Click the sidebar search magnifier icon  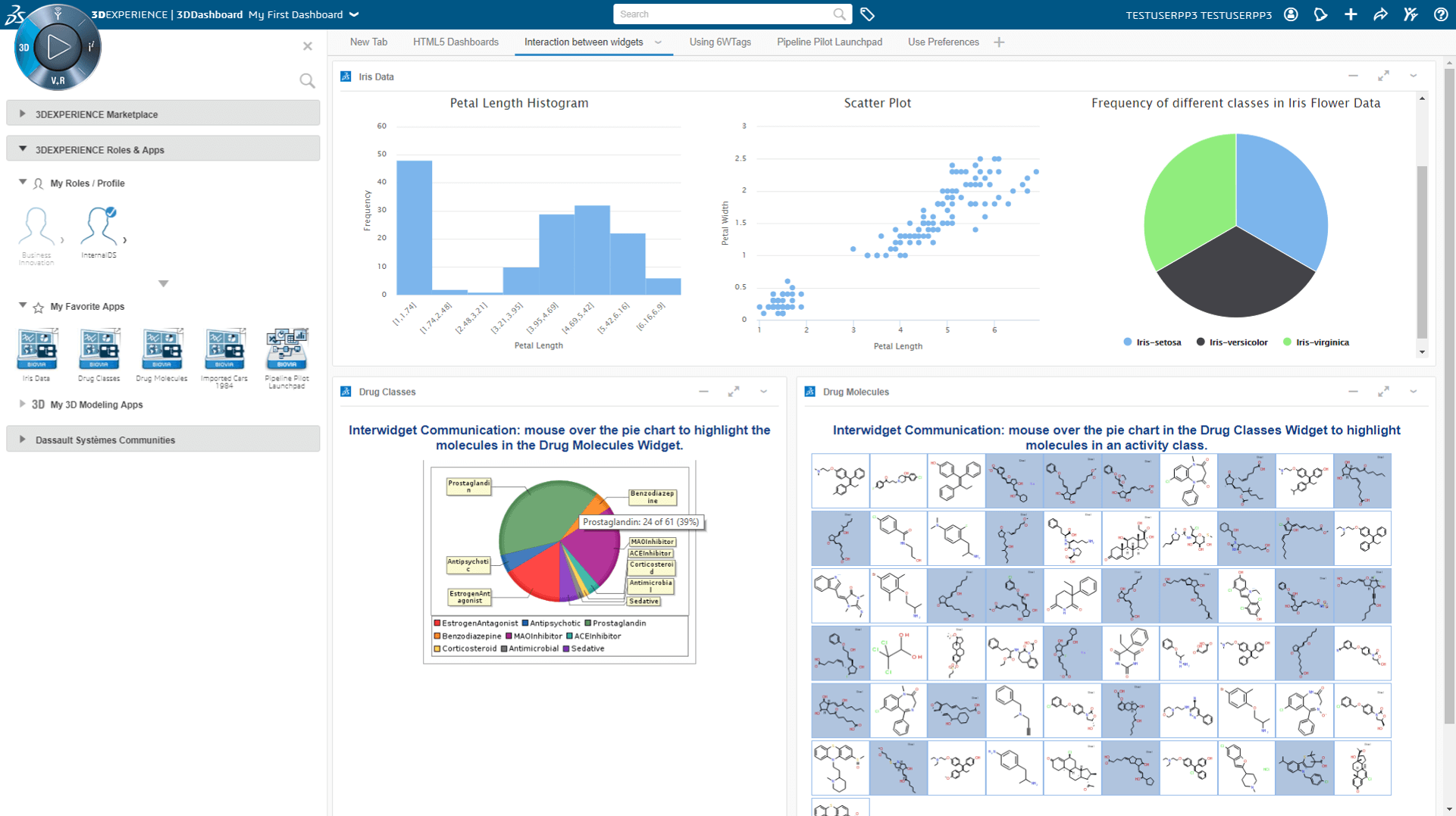[307, 81]
